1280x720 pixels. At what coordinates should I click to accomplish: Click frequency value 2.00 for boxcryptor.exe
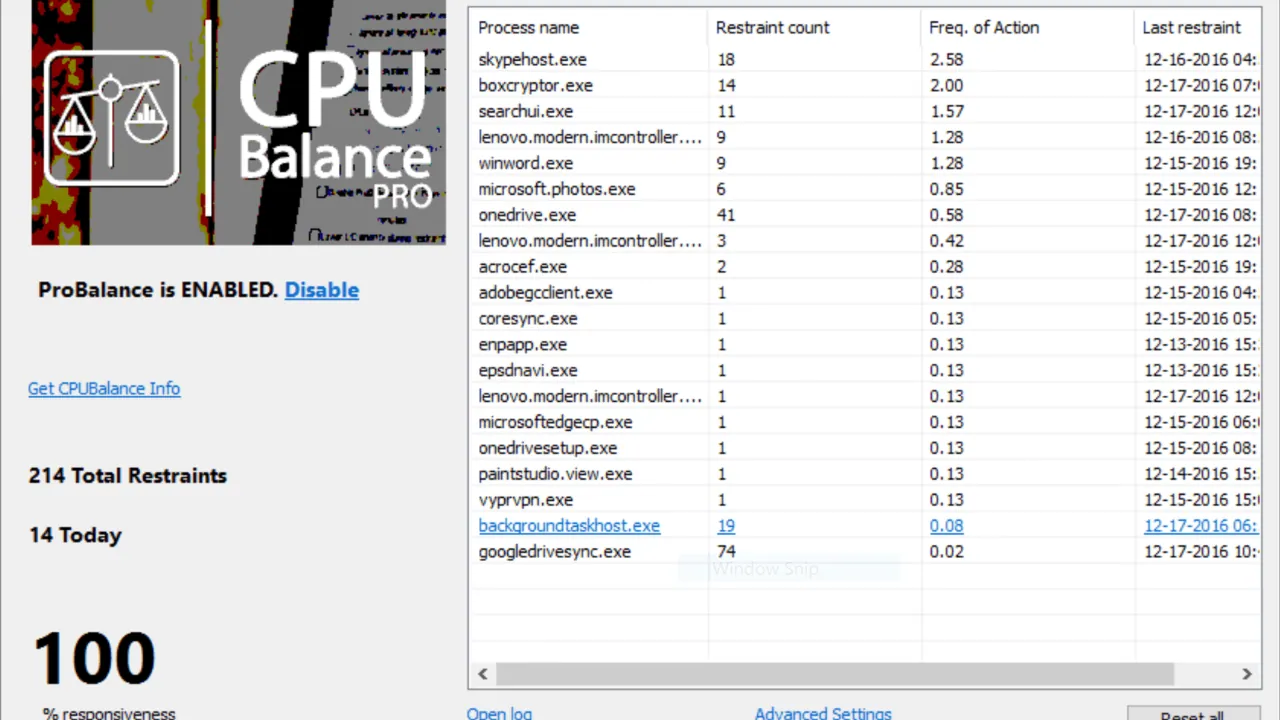click(946, 86)
